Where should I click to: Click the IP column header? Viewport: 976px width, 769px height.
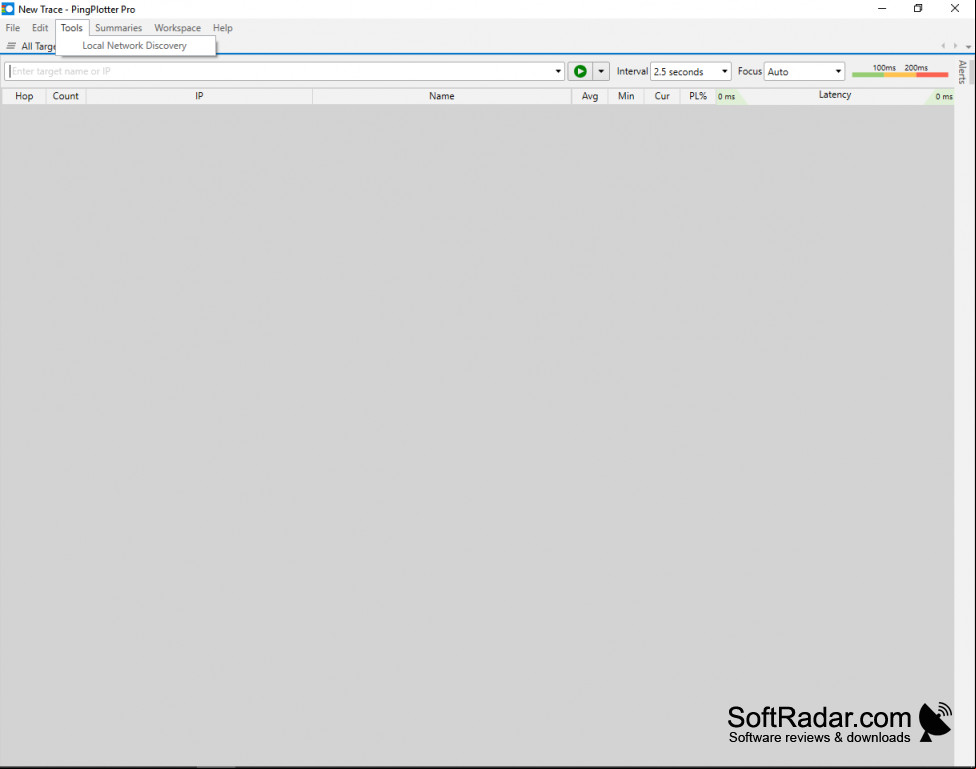pos(199,96)
